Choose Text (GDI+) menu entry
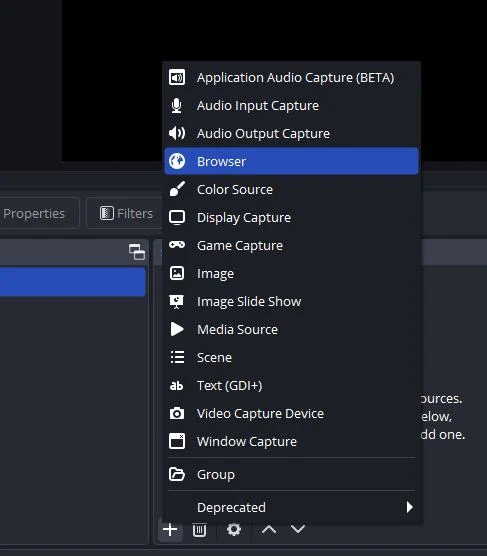This screenshot has height=556, width=487. coord(291,385)
